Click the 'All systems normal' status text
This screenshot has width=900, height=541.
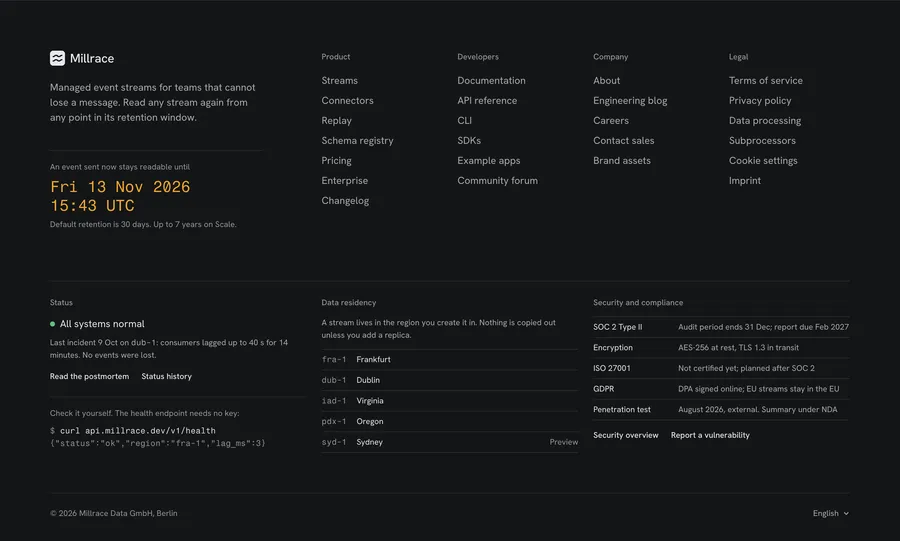pyautogui.click(x=102, y=324)
